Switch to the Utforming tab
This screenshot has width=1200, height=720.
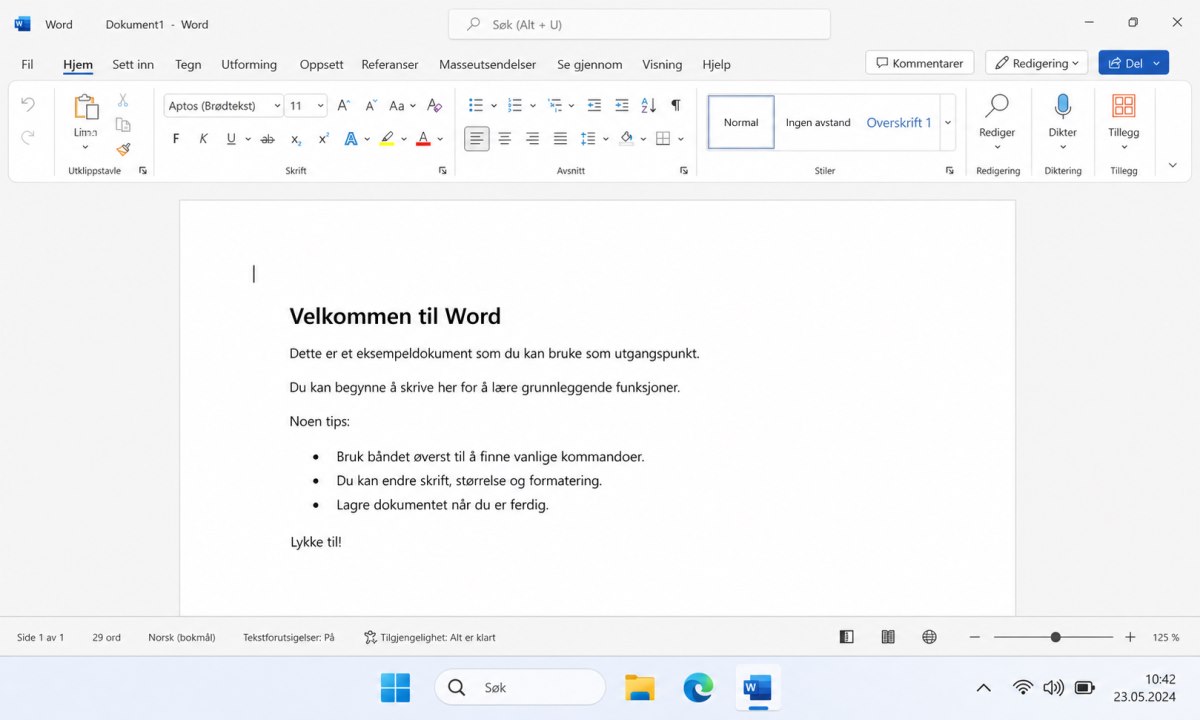point(249,64)
